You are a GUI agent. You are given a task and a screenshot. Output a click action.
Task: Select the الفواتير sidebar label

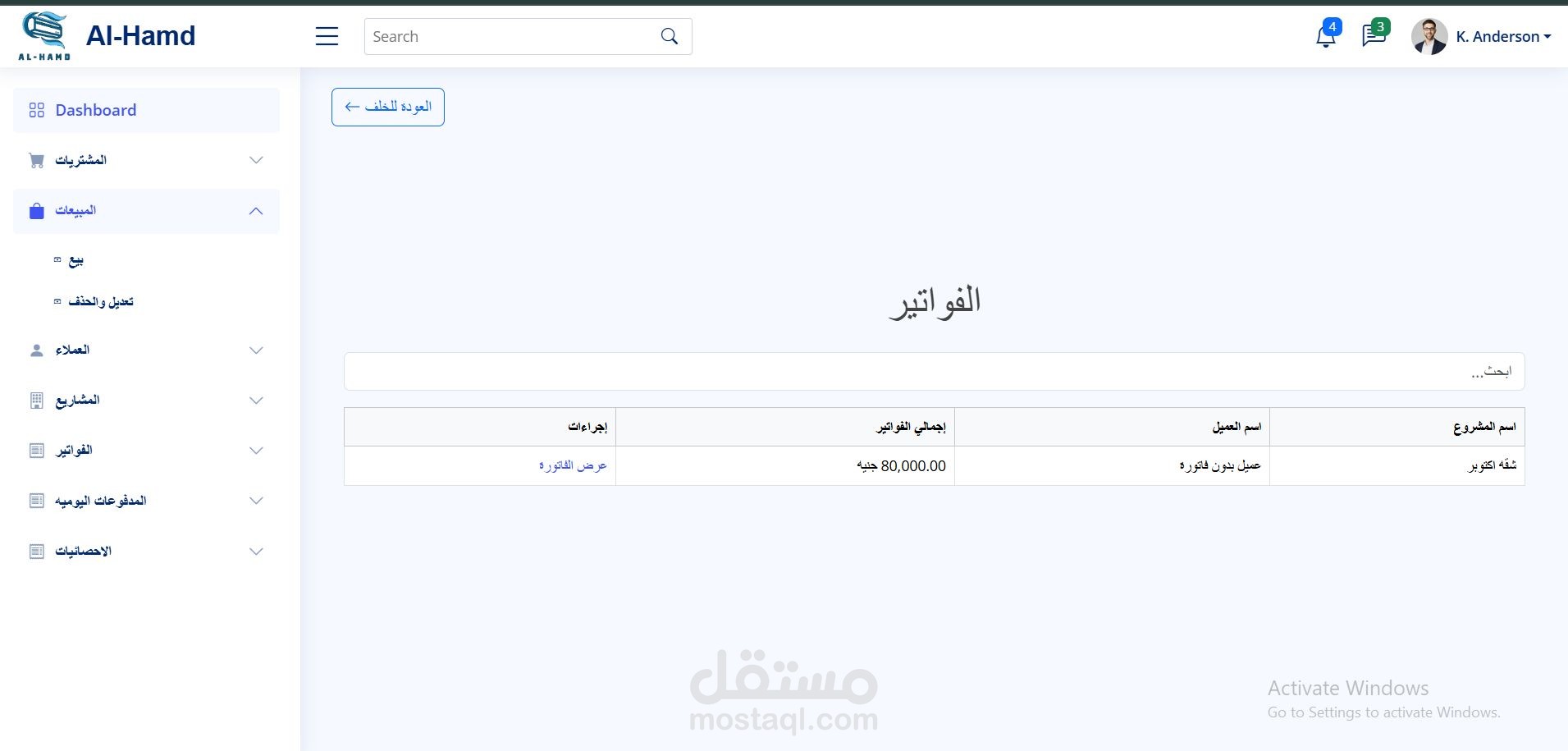click(x=74, y=451)
